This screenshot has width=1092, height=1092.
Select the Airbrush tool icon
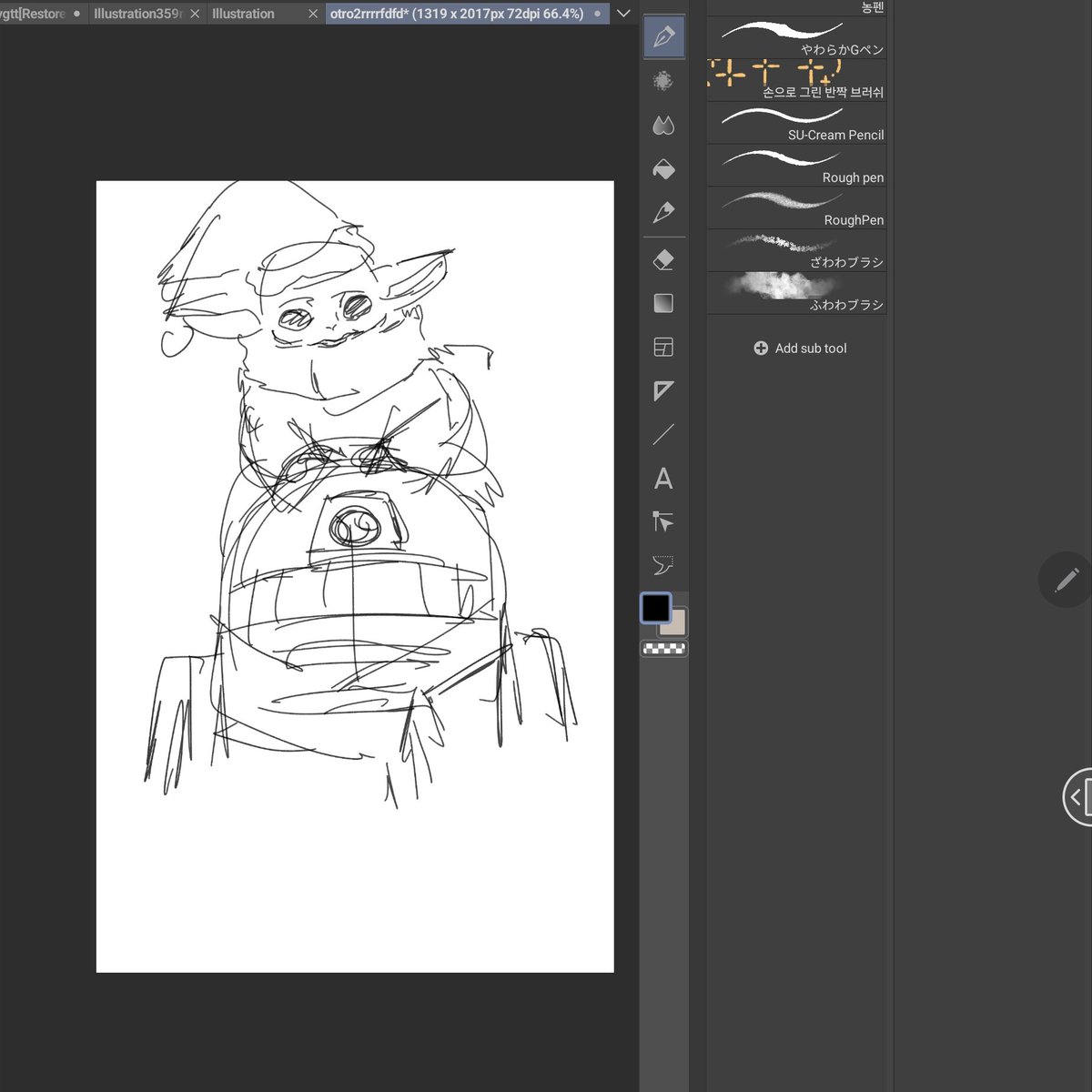click(663, 81)
